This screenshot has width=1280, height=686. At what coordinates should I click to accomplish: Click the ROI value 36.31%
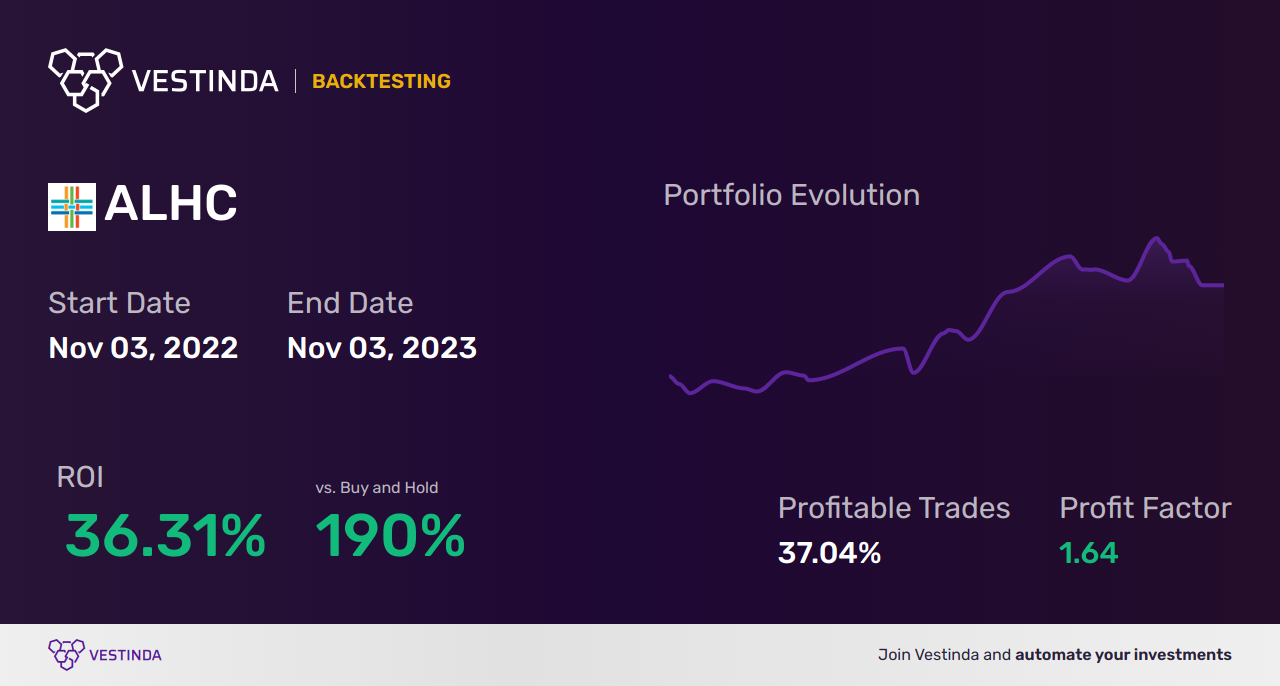[165, 537]
